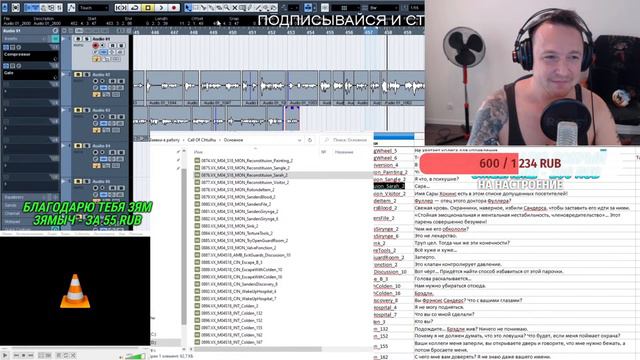Sort files by the Имя column header

(x=198, y=152)
